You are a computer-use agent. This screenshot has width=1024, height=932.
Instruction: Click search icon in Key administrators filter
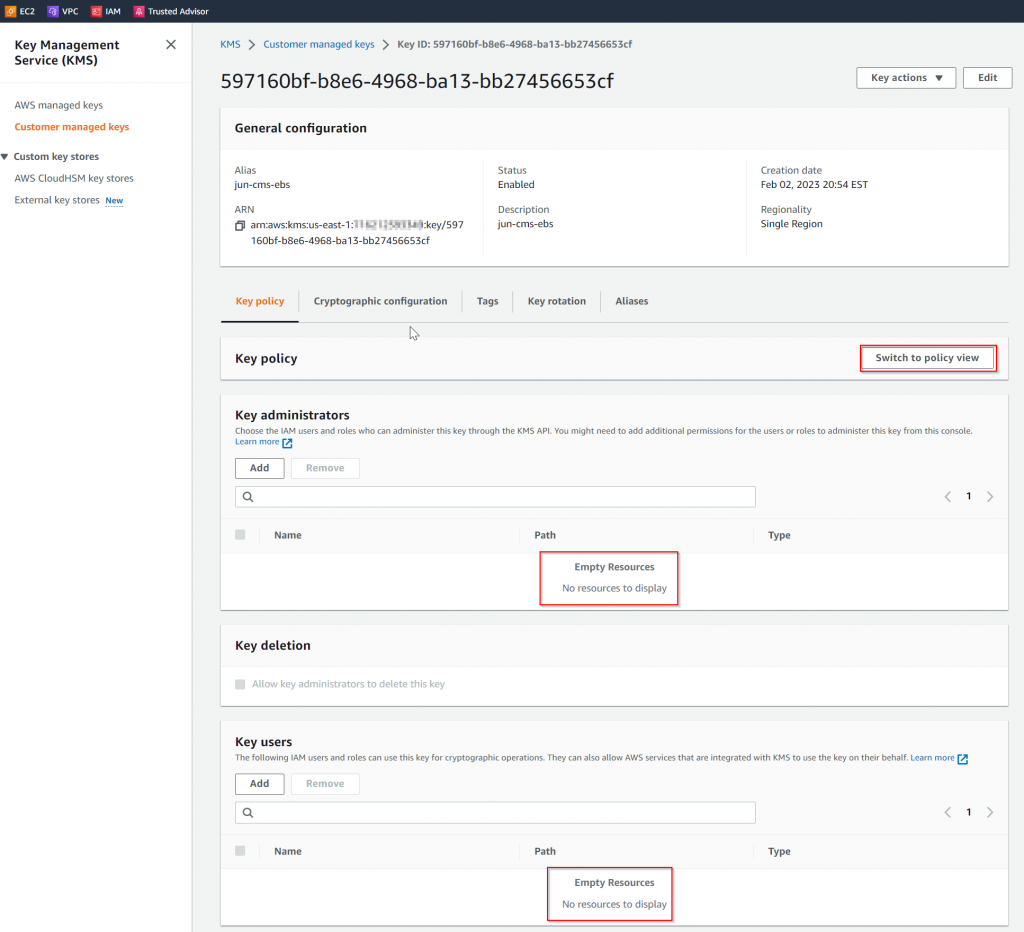248,497
